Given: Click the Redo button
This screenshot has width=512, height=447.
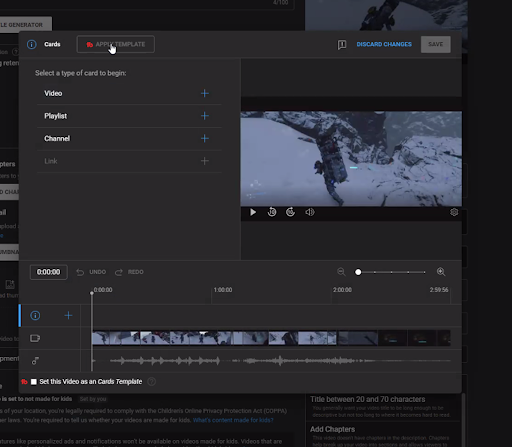Looking at the screenshot, I should tap(129, 272).
